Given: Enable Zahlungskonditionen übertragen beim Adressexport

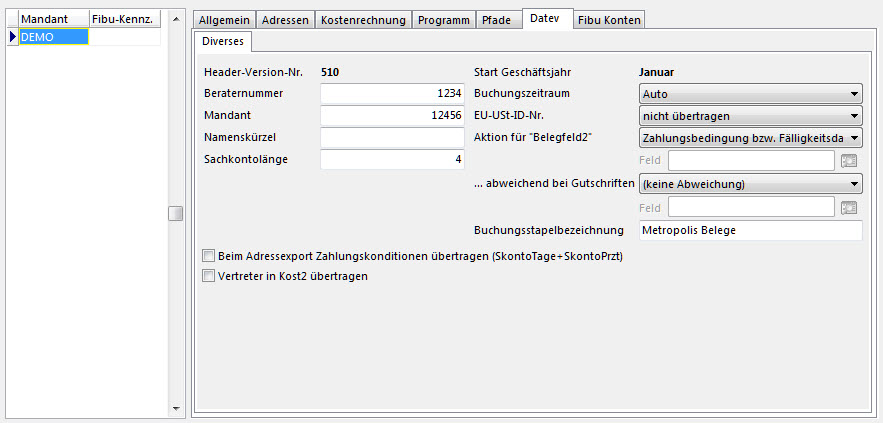Looking at the screenshot, I should click(209, 256).
